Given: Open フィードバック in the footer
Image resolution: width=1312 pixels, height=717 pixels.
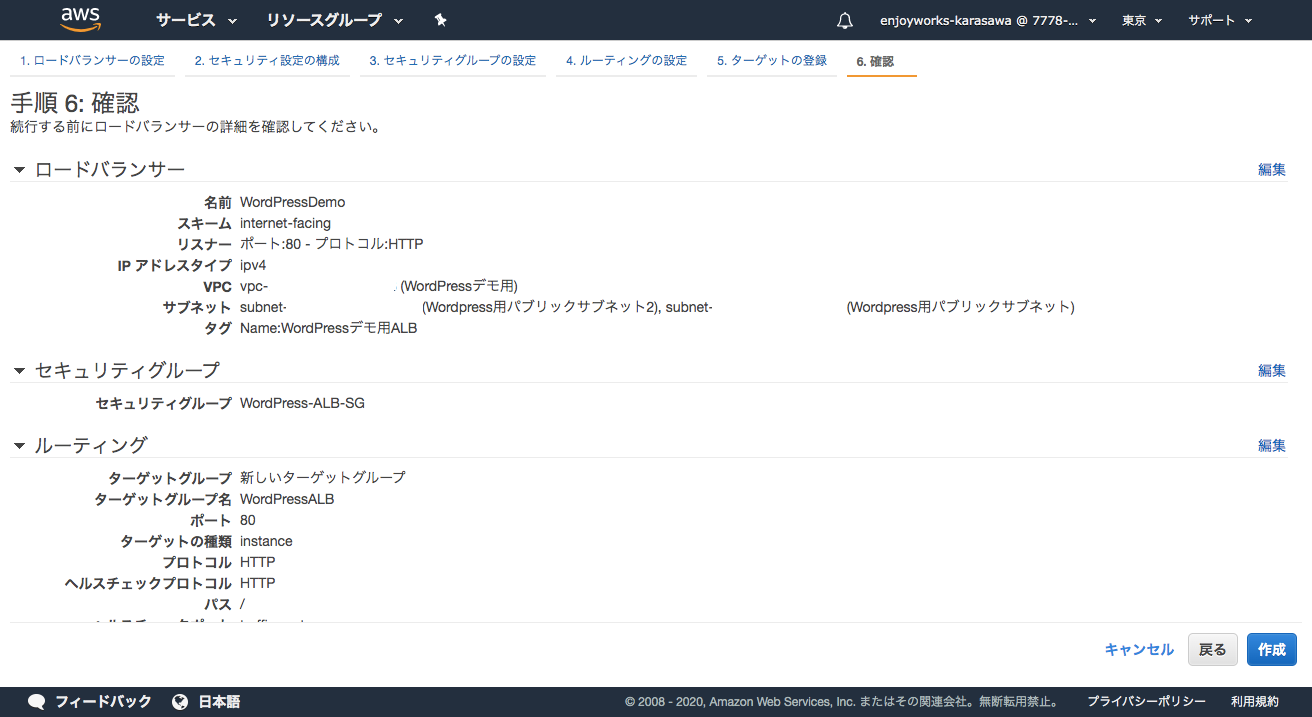Looking at the screenshot, I should tap(103, 702).
